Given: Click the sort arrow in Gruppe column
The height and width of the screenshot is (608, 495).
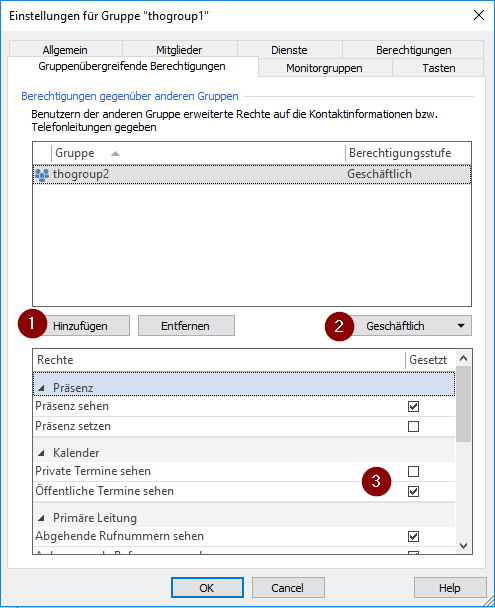Looking at the screenshot, I should [x=115, y=154].
